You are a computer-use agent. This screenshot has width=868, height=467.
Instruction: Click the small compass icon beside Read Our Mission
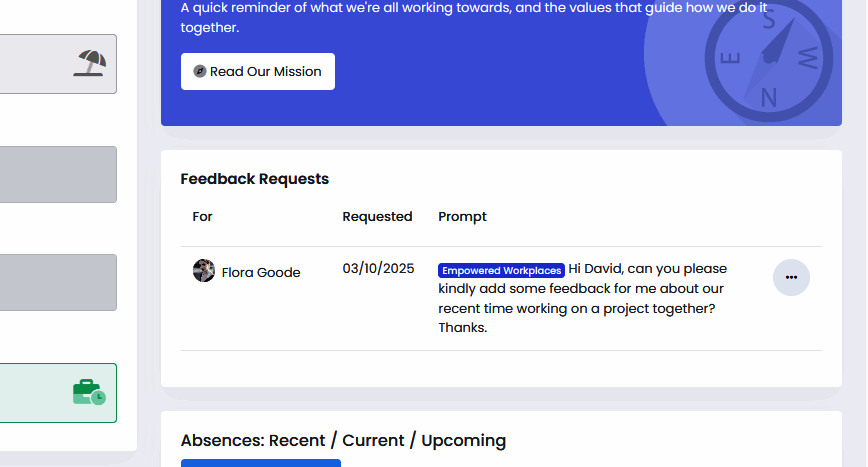(x=200, y=72)
